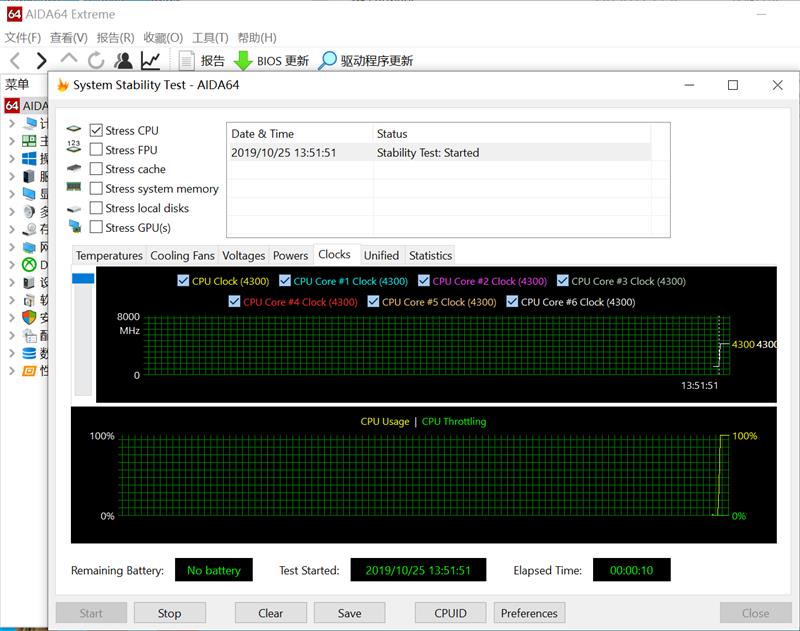Enable the Stress cache checkbox

tap(96, 169)
